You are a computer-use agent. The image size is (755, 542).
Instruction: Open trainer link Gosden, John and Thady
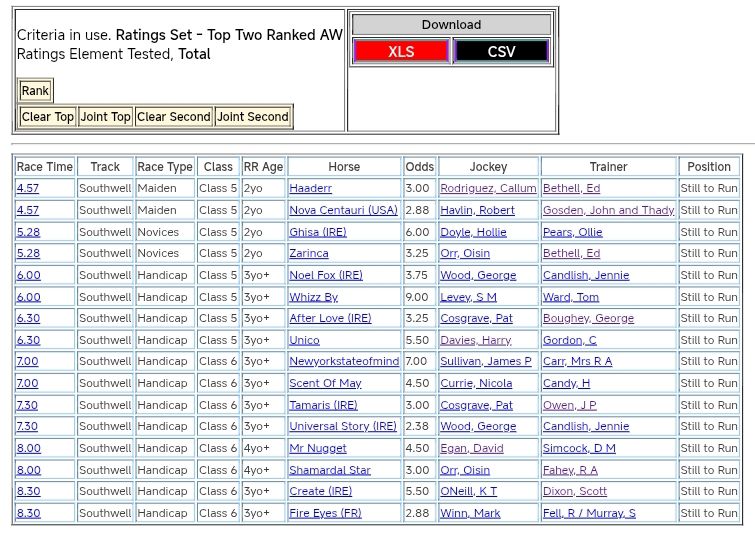tap(608, 210)
